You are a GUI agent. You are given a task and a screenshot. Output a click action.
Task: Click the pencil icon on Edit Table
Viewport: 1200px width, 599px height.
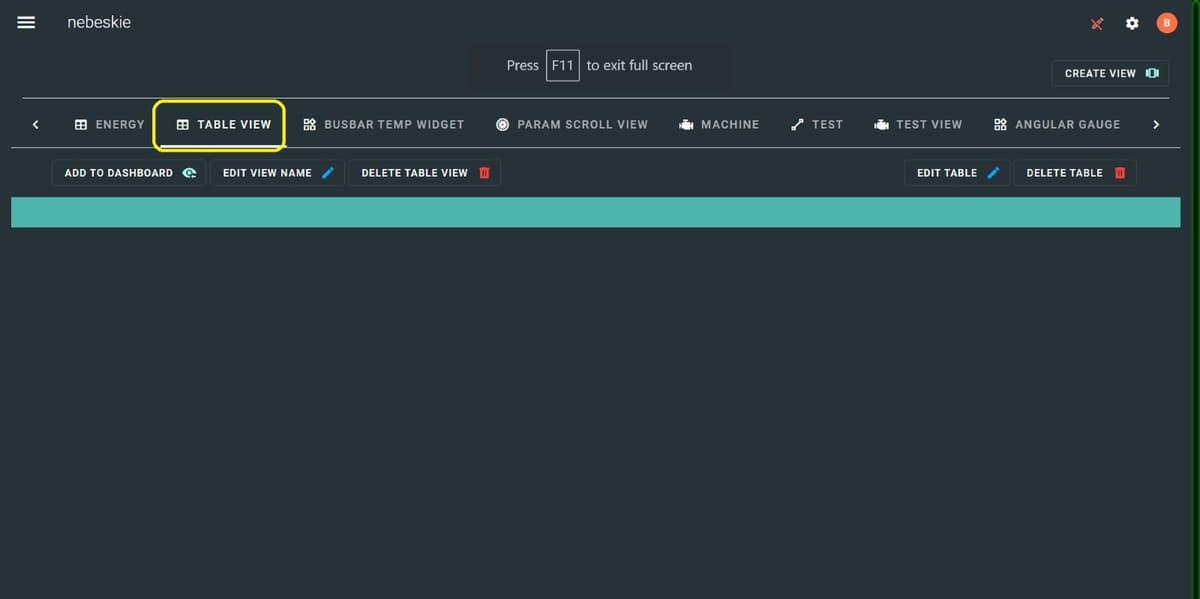(x=993, y=173)
